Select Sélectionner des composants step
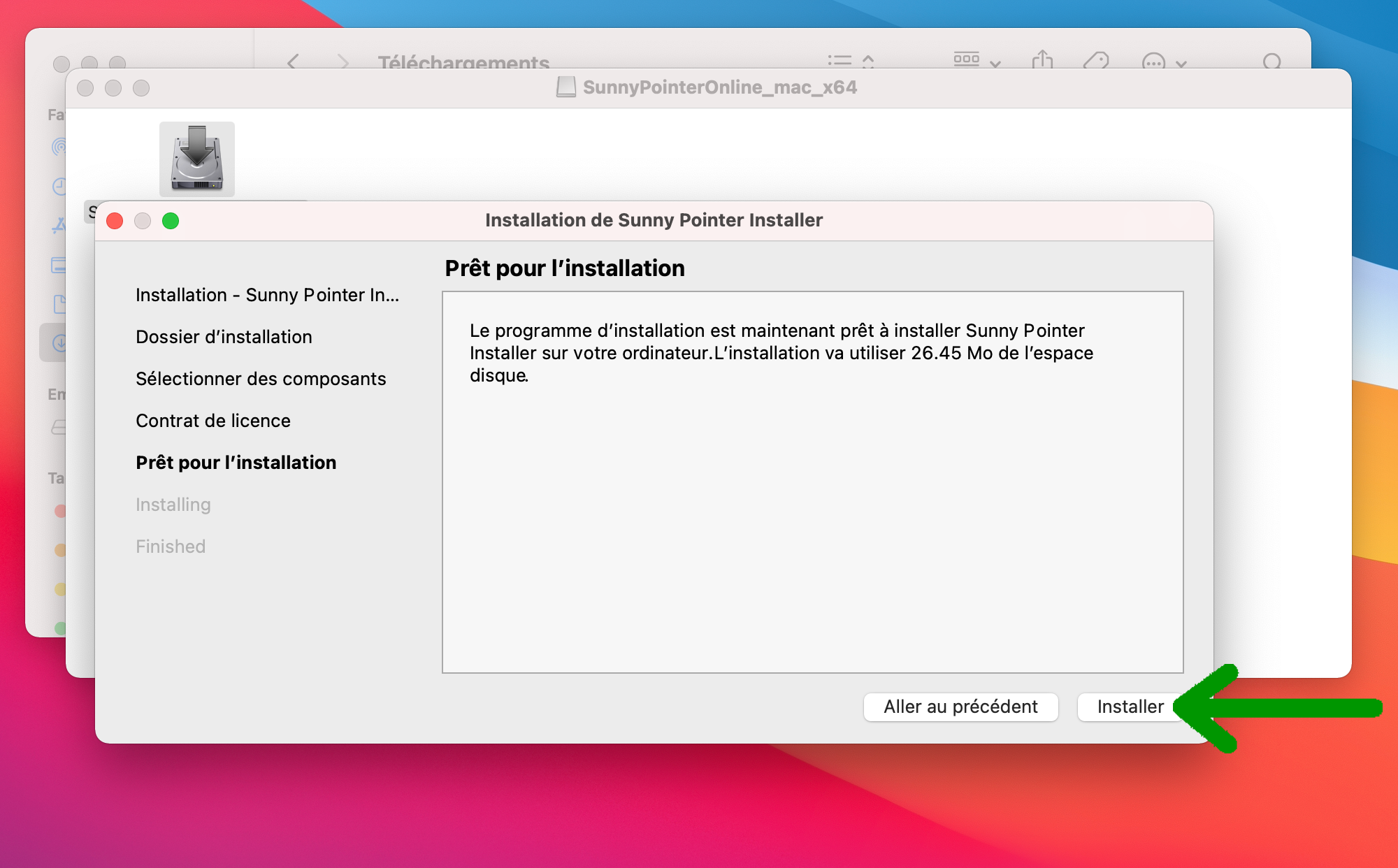 point(260,378)
